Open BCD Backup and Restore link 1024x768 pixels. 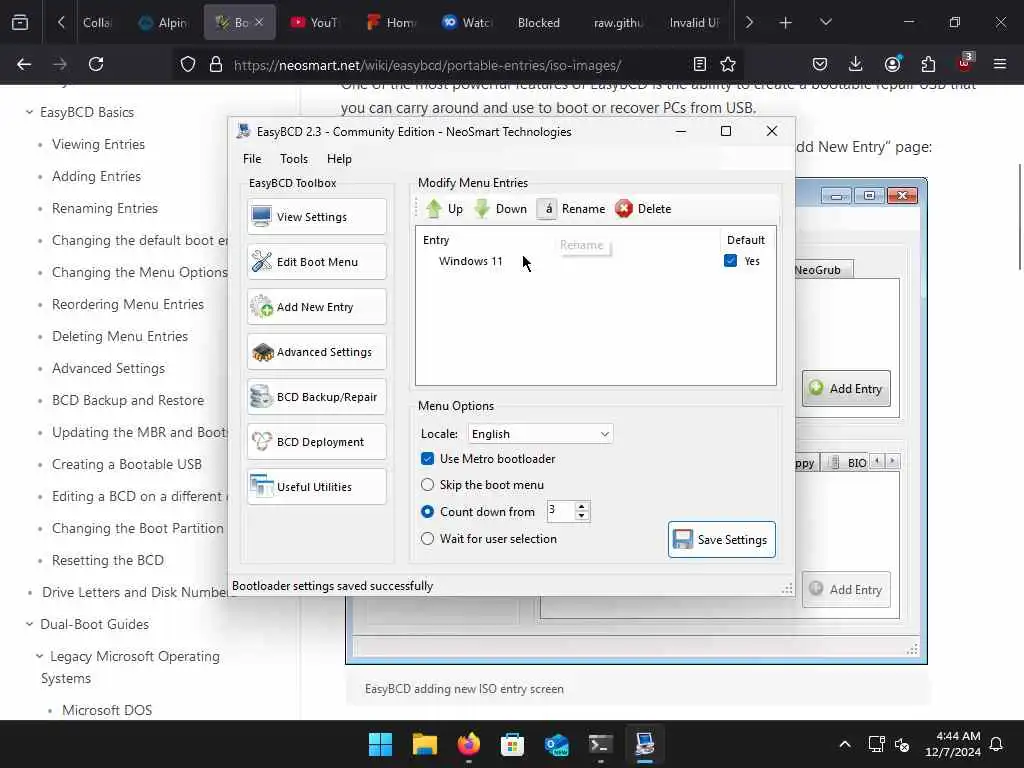pyautogui.click(x=128, y=400)
